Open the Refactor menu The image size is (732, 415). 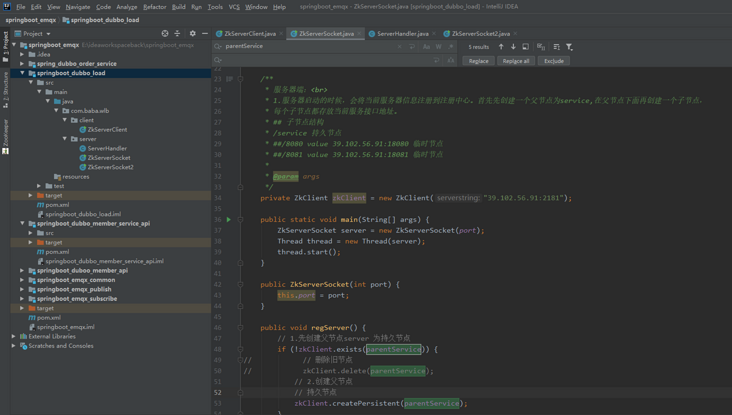154,7
